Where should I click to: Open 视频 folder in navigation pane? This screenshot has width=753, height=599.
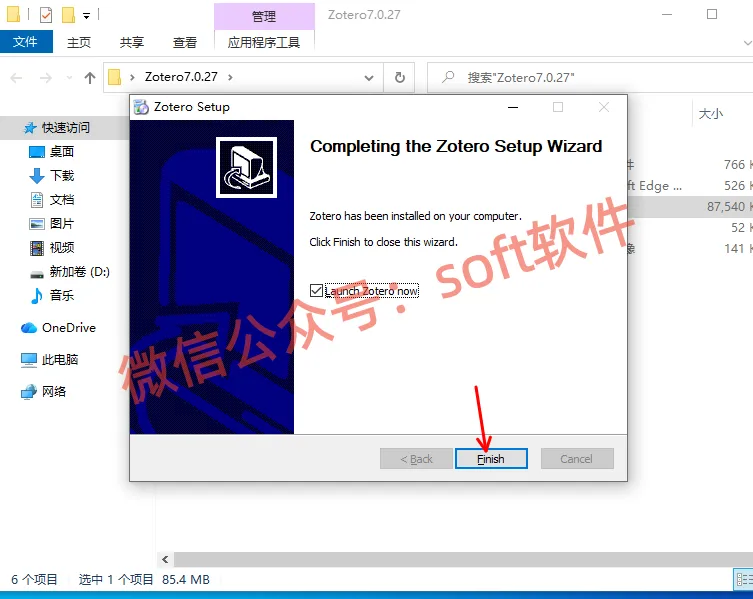61,248
